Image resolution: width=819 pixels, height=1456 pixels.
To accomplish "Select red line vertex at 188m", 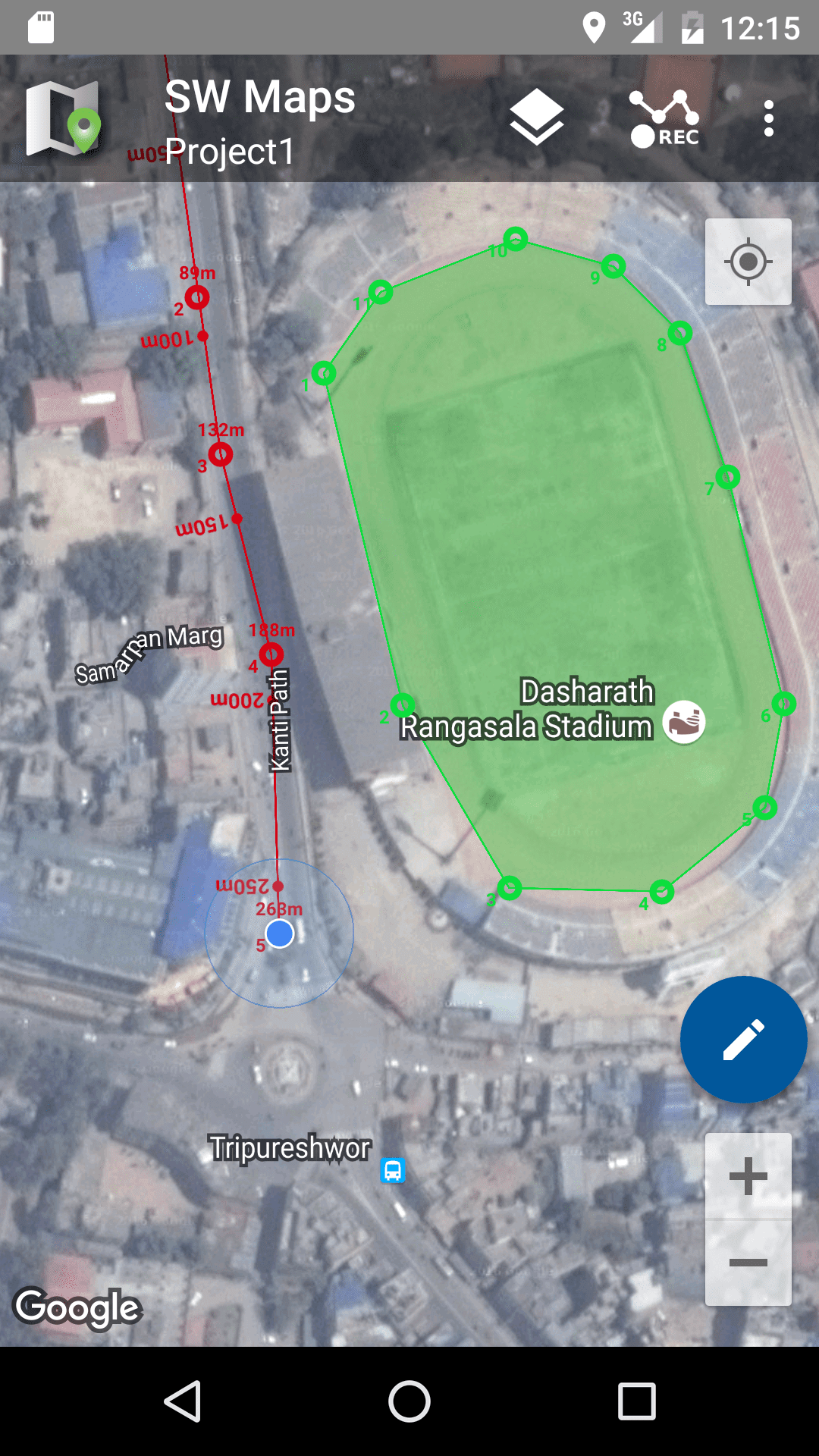I will pyautogui.click(x=271, y=654).
